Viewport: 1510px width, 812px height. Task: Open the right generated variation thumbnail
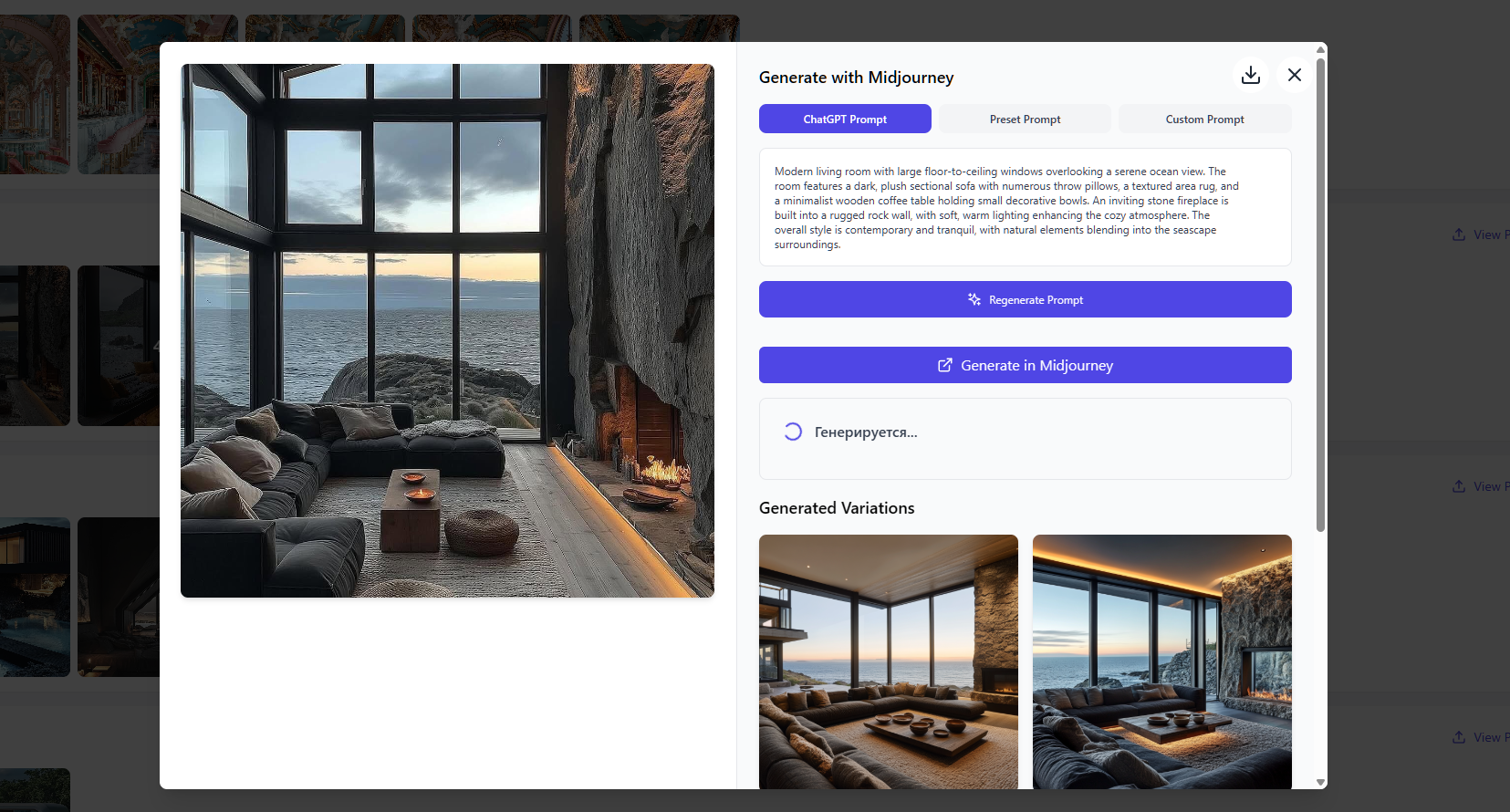tap(1162, 661)
